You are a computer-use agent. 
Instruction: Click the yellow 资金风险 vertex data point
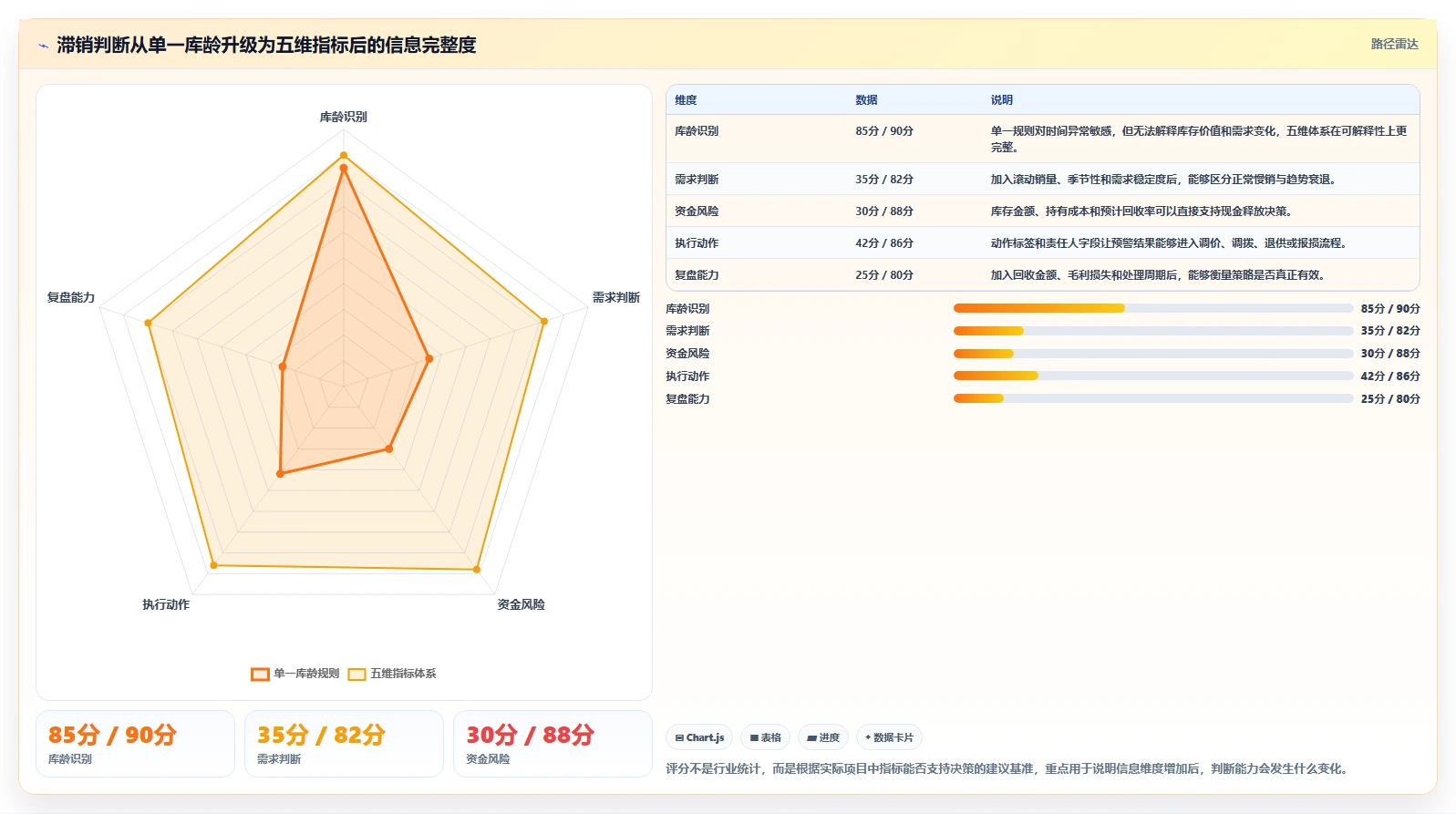click(477, 570)
